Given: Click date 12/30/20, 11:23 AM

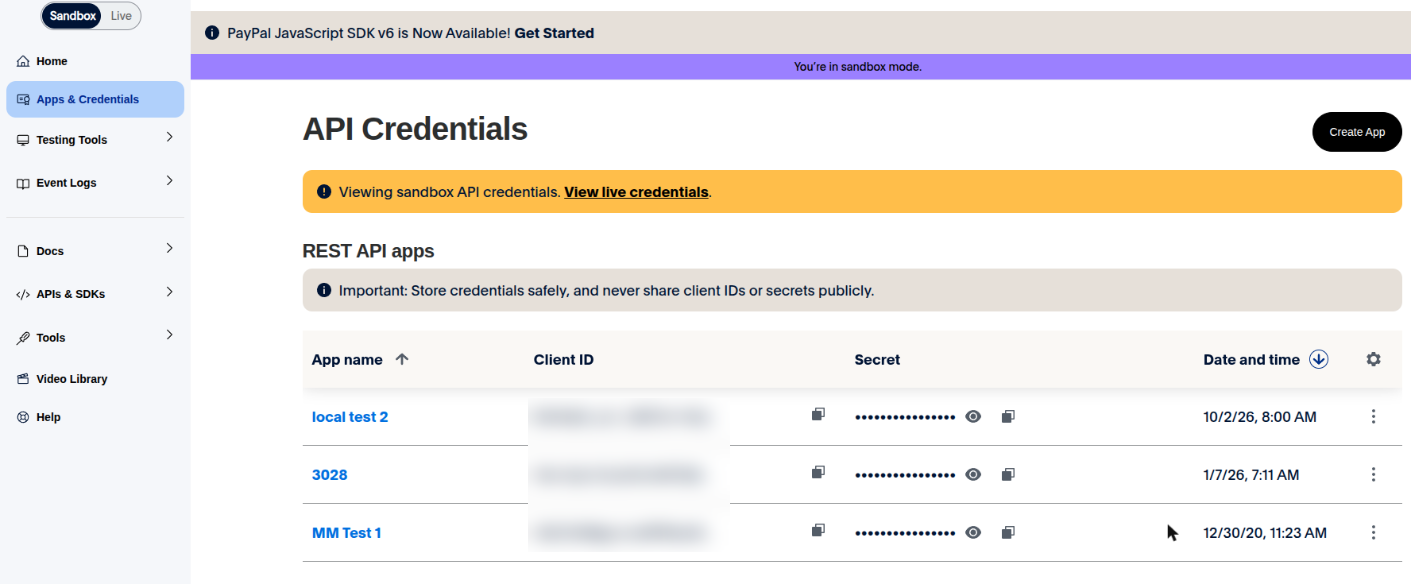Looking at the screenshot, I should pos(1265,533).
